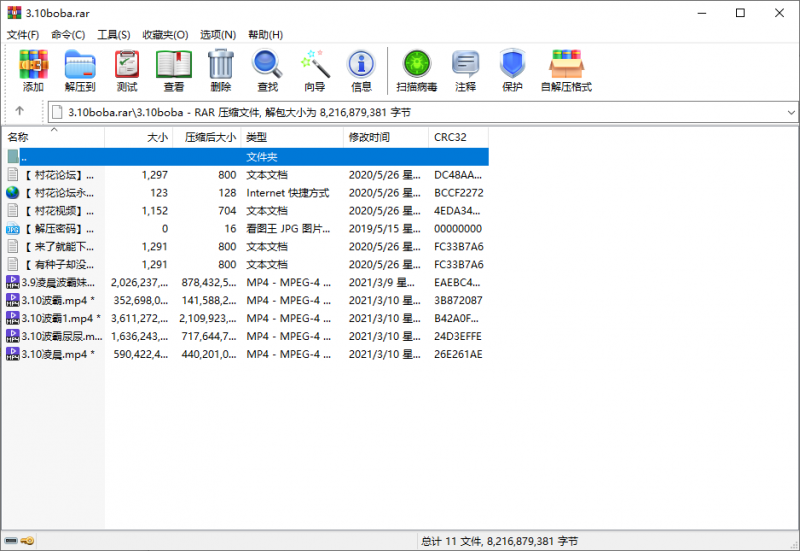This screenshot has width=800, height=551.
Task: Click the 保护 (Protect) shield icon
Action: coord(512,70)
